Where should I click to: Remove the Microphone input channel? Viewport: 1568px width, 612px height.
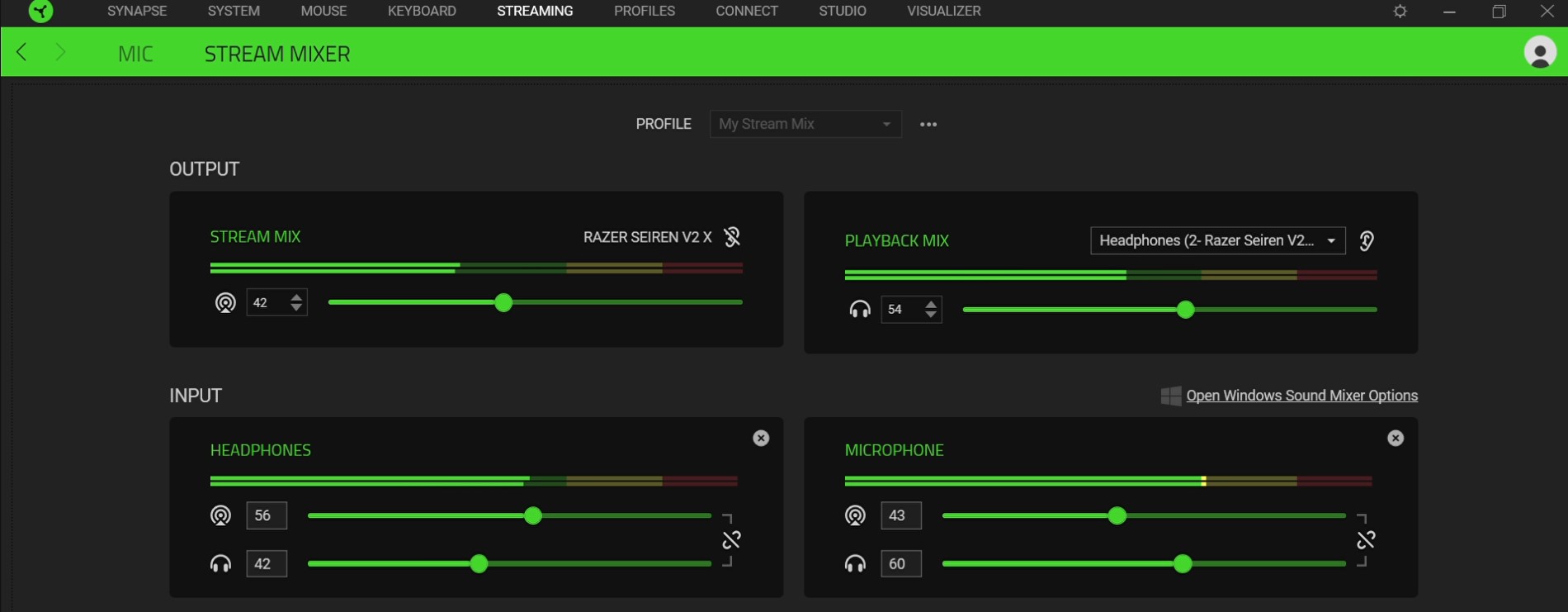pos(1396,439)
